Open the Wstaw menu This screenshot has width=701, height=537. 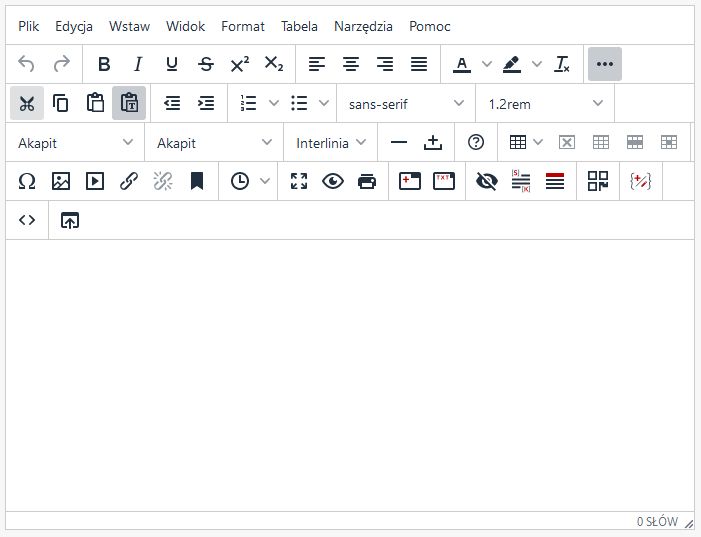(129, 26)
